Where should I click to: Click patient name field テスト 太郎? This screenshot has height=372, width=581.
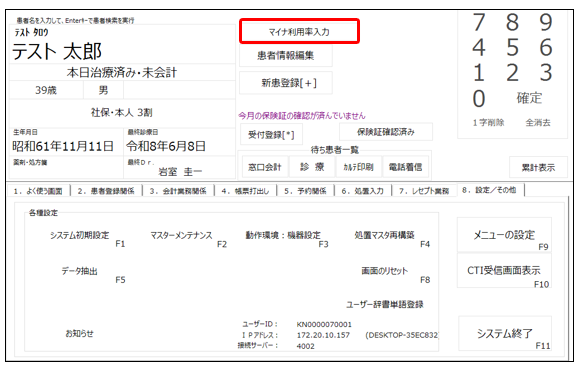pyautogui.click(x=57, y=52)
